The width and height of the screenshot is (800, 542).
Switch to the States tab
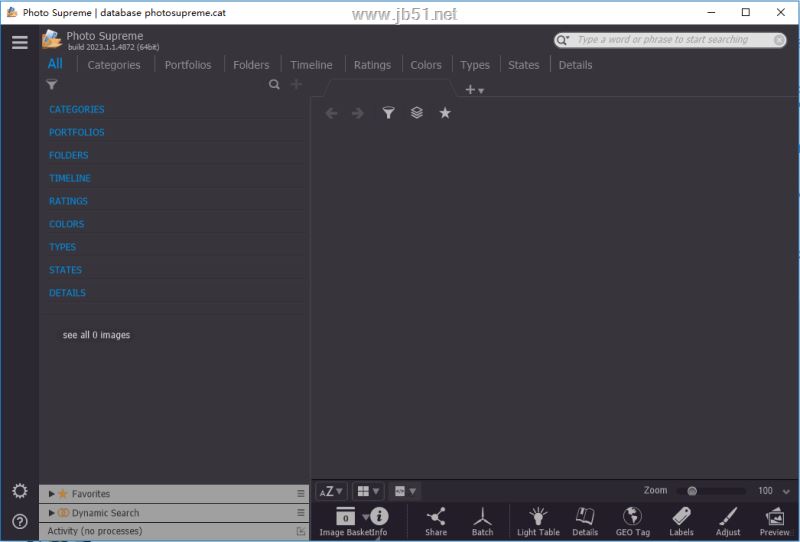[523, 65]
